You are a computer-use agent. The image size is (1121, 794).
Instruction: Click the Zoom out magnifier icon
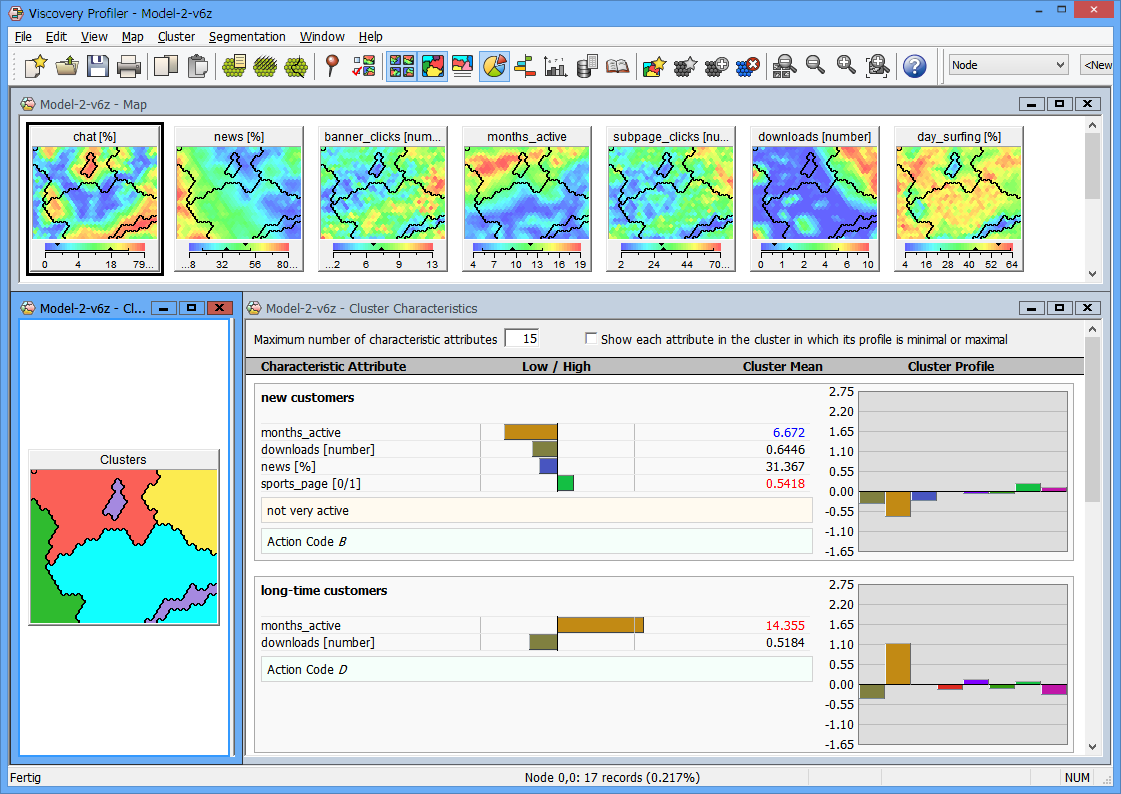point(815,66)
